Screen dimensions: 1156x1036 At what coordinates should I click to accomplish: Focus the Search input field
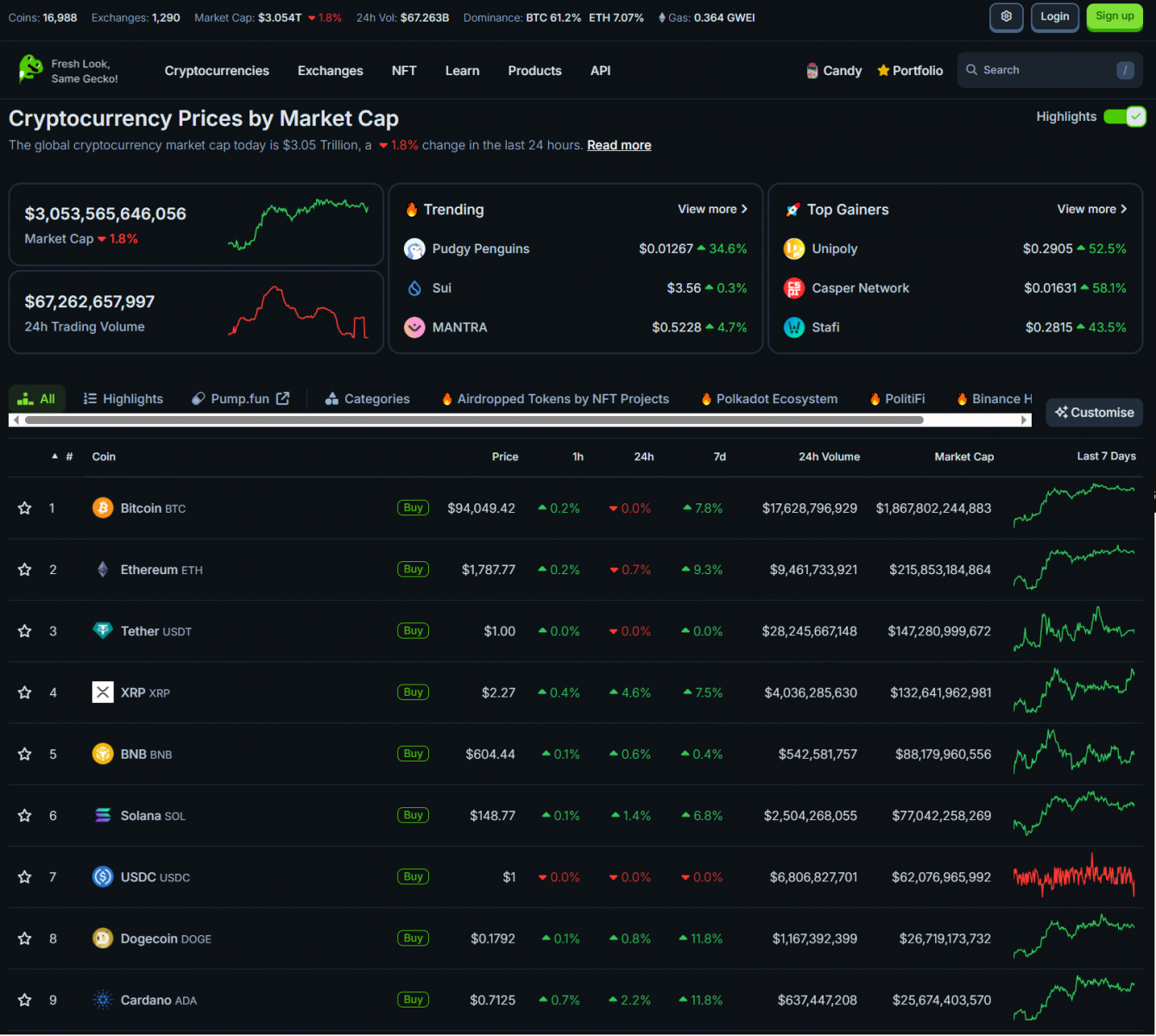pyautogui.click(x=1045, y=70)
